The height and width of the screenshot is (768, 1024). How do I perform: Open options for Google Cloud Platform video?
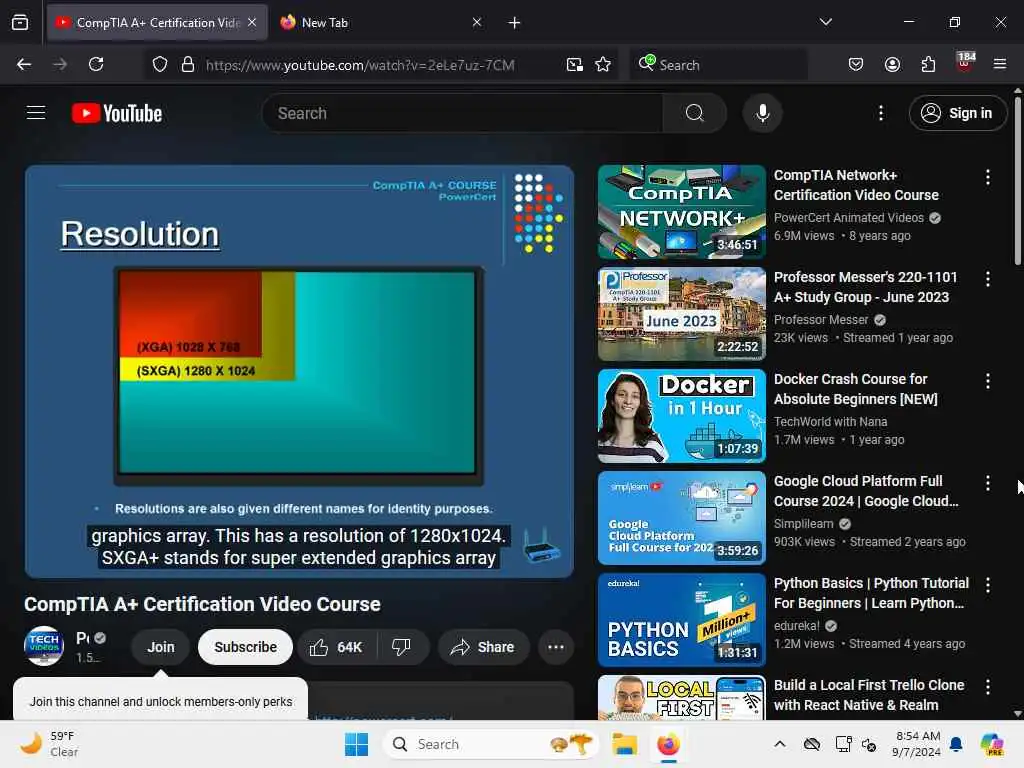(987, 483)
